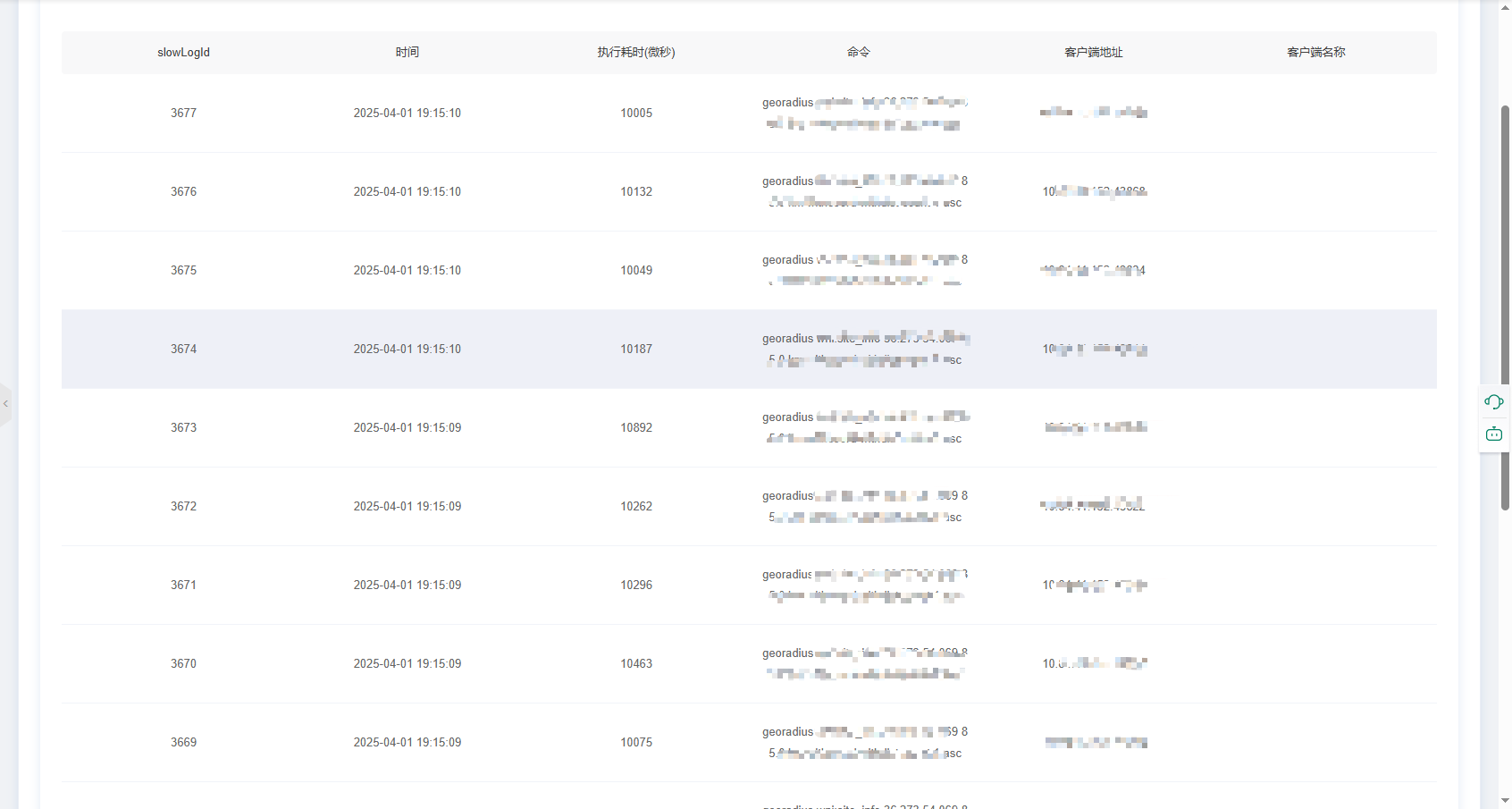The height and width of the screenshot is (809, 1512).
Task: Click the 客户端名称 column header
Action: (1315, 53)
